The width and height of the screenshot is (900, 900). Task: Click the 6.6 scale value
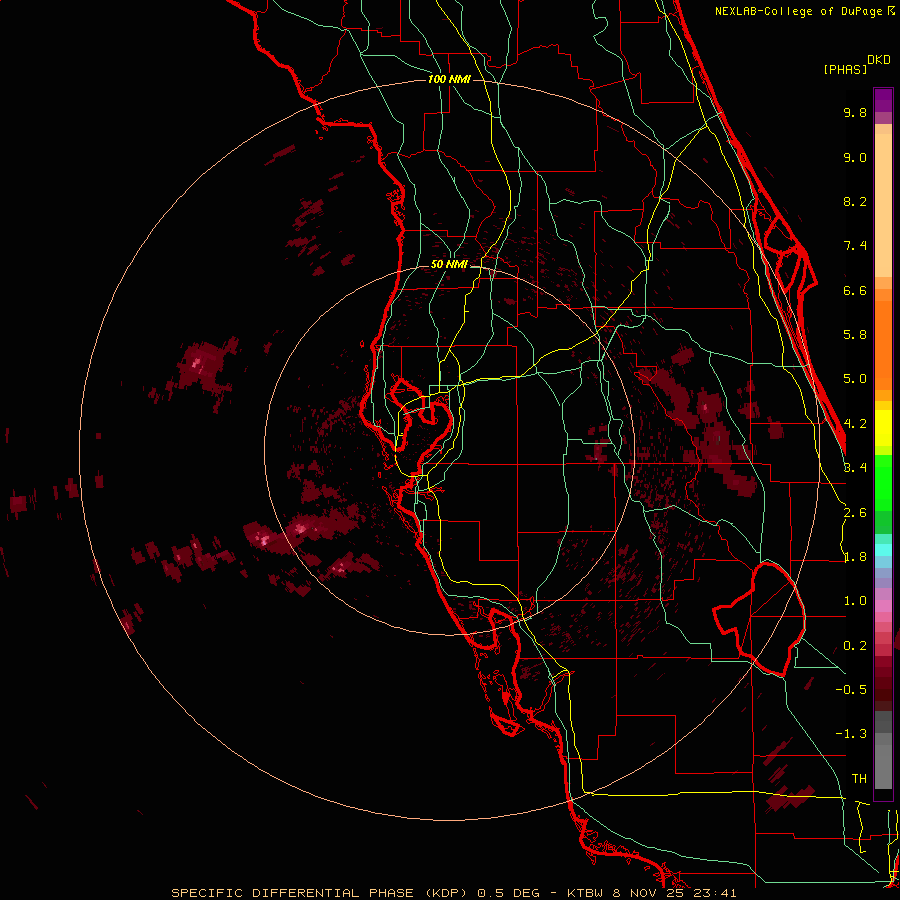(855, 290)
